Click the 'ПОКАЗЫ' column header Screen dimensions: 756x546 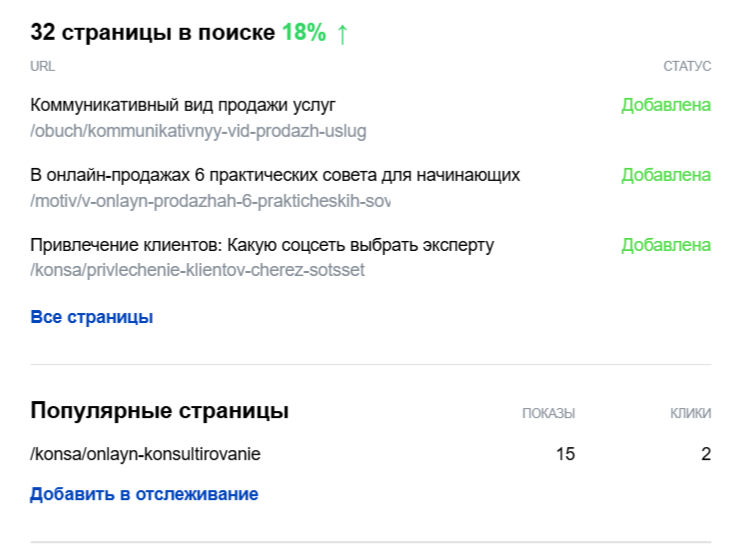549,413
